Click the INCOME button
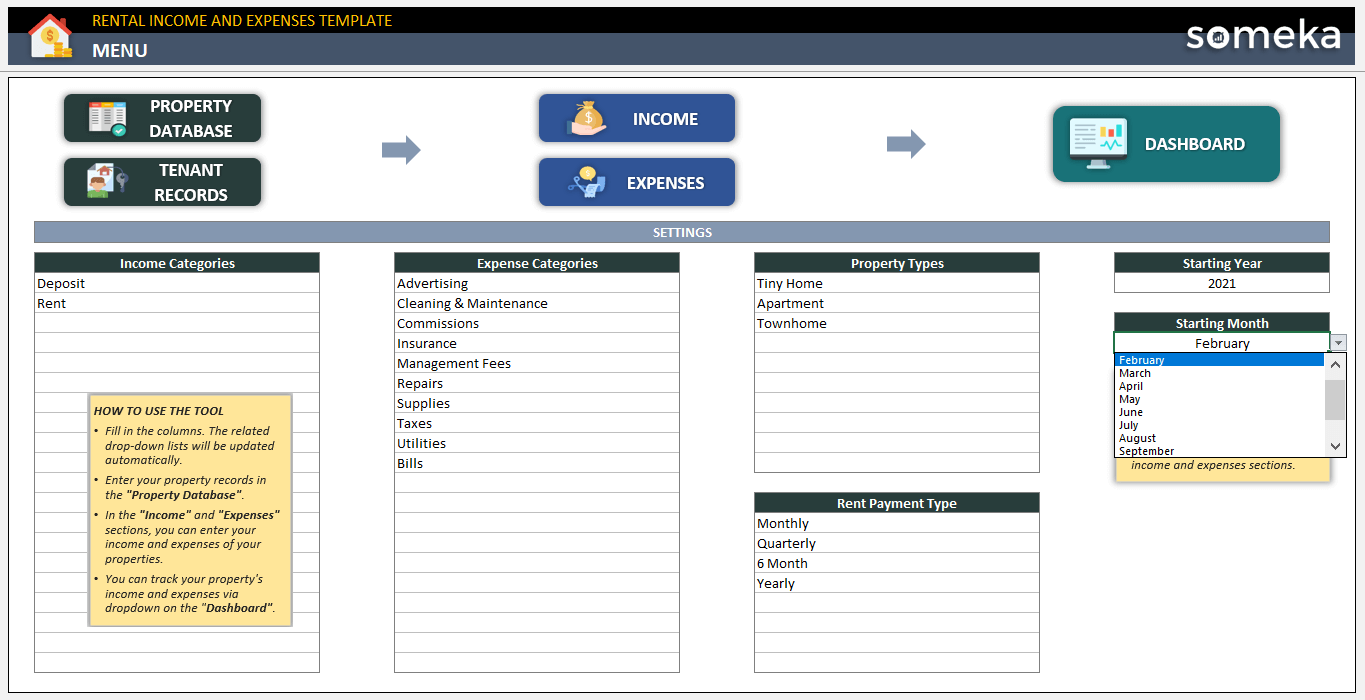This screenshot has height=700, width=1365. (x=637, y=117)
